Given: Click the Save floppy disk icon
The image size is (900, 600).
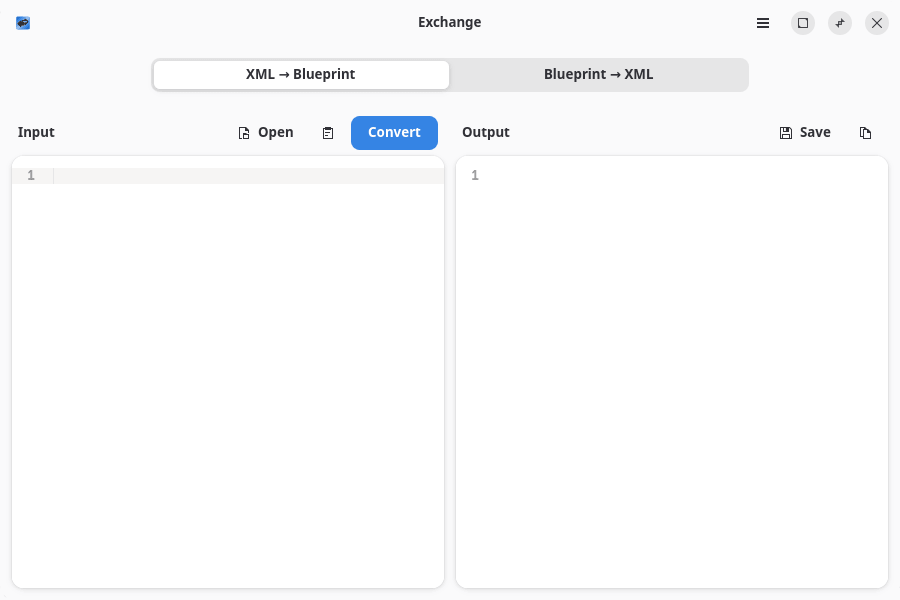Looking at the screenshot, I should coord(786,133).
